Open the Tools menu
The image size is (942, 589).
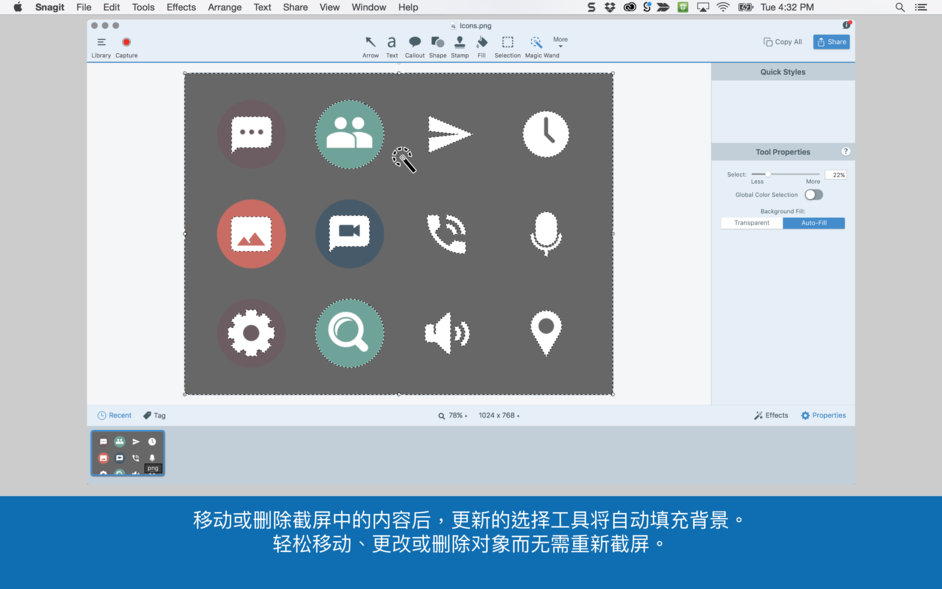point(143,7)
